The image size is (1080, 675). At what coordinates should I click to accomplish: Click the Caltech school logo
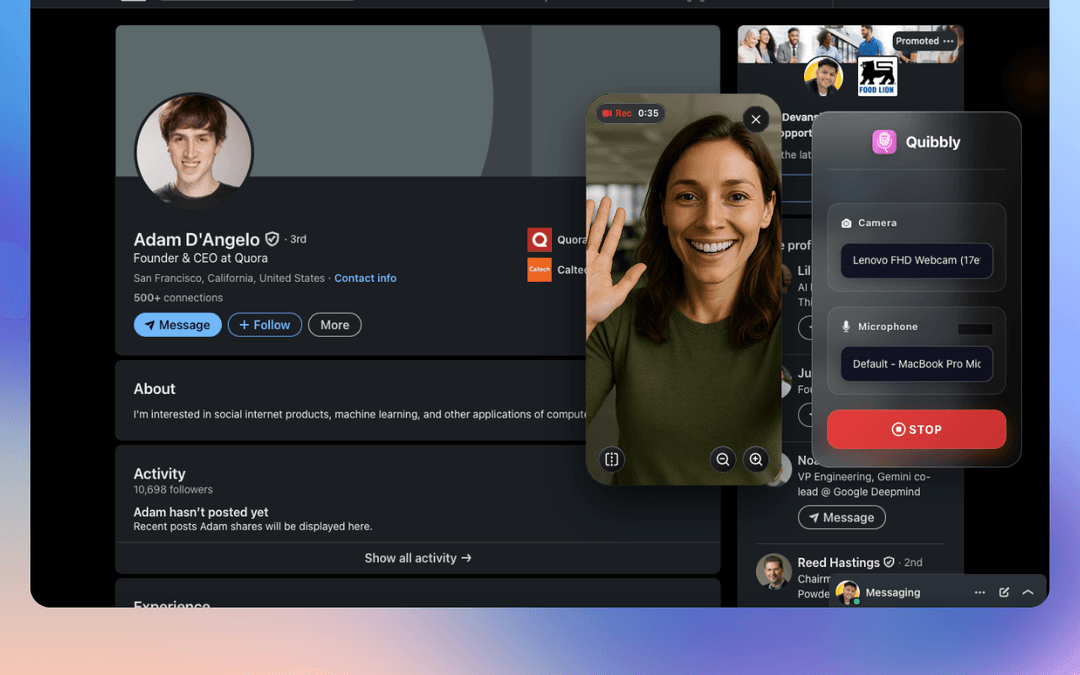tap(539, 270)
